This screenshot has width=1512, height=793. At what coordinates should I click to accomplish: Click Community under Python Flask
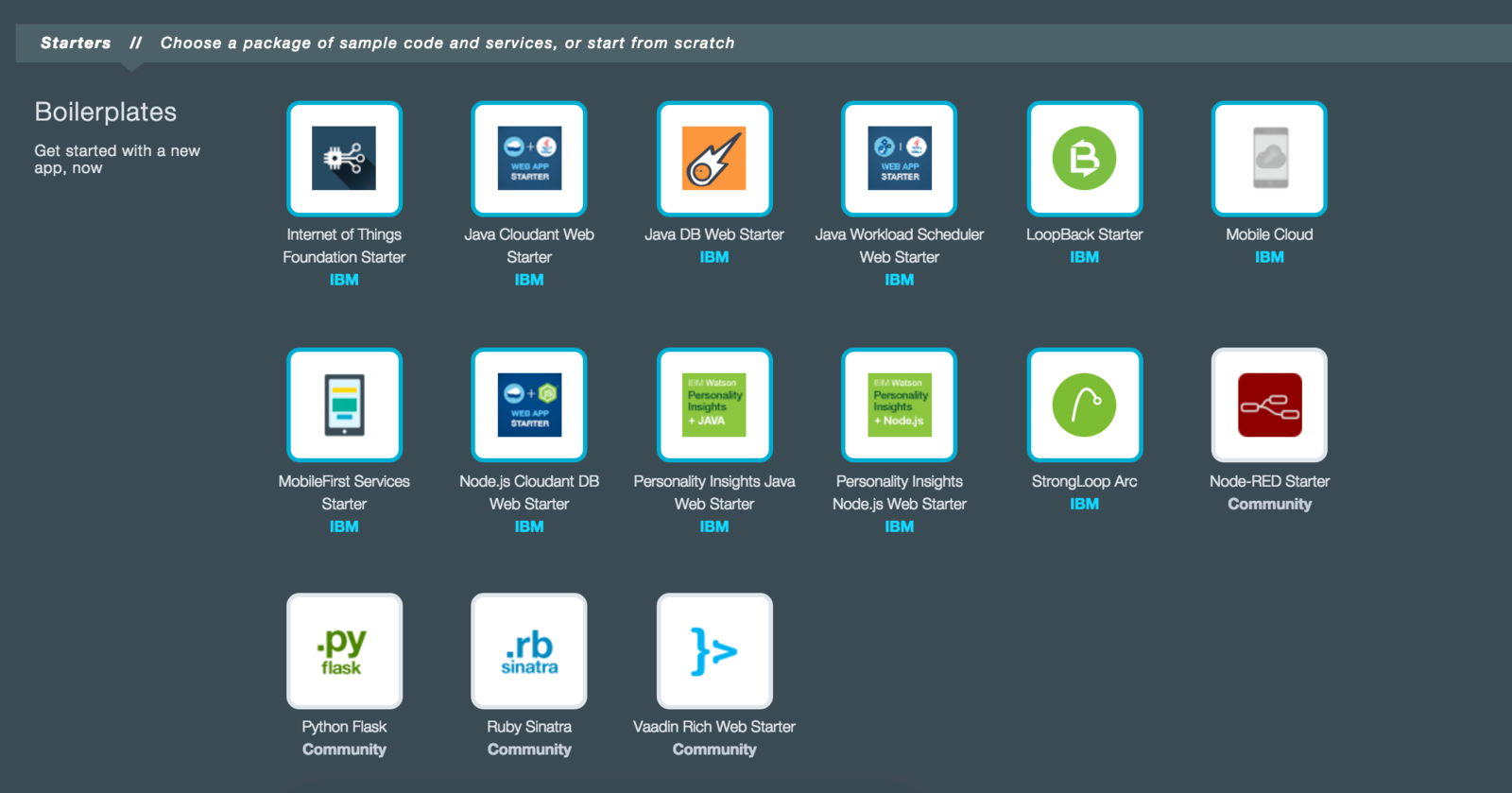point(344,750)
